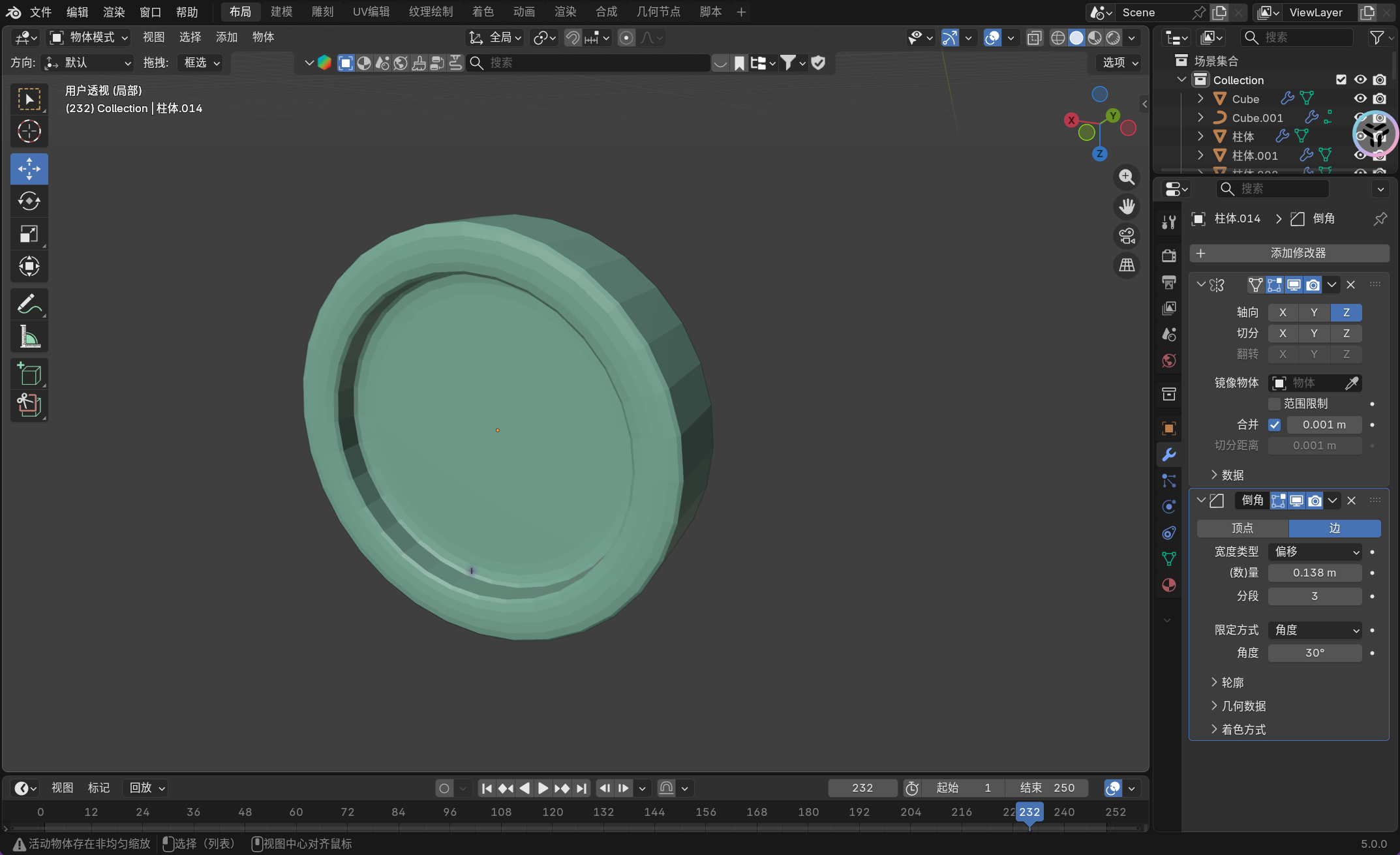Activate the Annotate pencil tool
The width and height of the screenshot is (1400, 855).
pos(29,304)
